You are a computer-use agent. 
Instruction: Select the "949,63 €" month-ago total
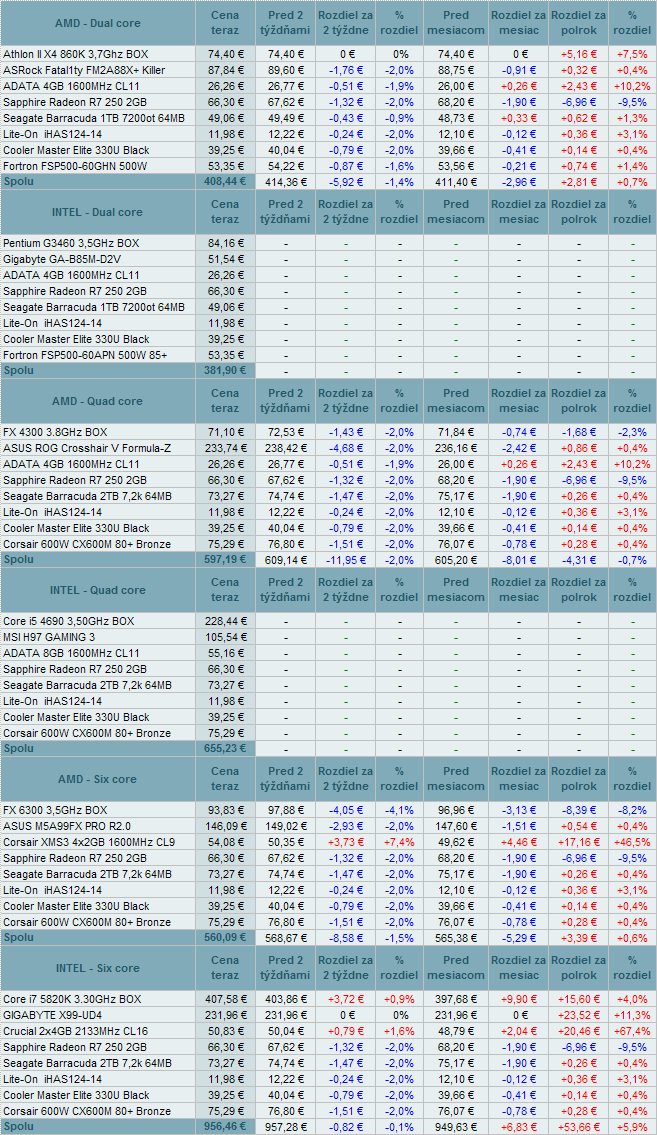pyautogui.click(x=456, y=1126)
